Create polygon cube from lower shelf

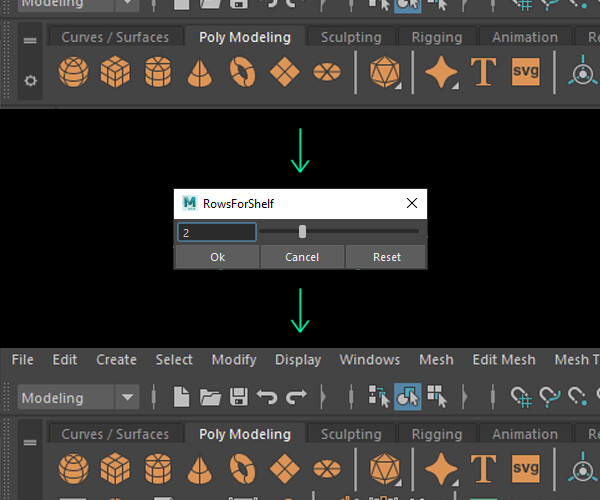coord(115,469)
